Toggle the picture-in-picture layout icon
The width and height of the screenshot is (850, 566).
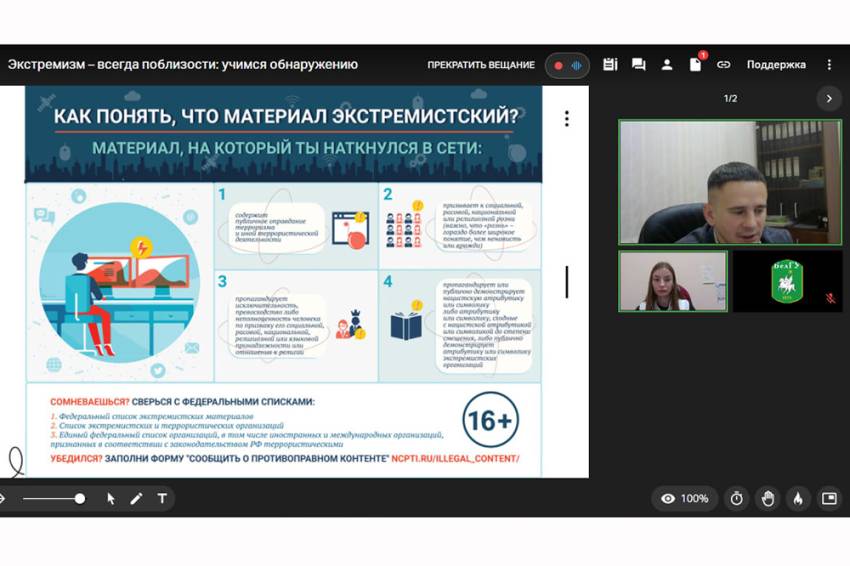pos(829,499)
